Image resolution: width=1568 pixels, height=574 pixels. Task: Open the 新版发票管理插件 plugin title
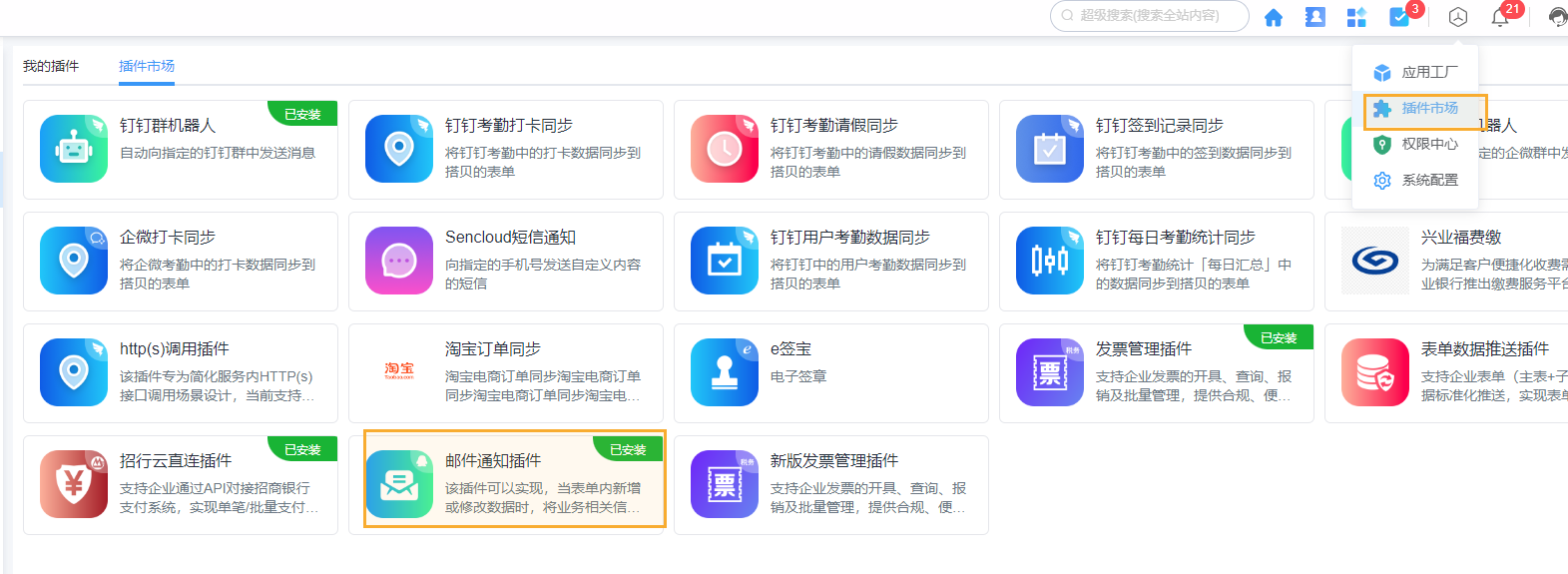[833, 460]
